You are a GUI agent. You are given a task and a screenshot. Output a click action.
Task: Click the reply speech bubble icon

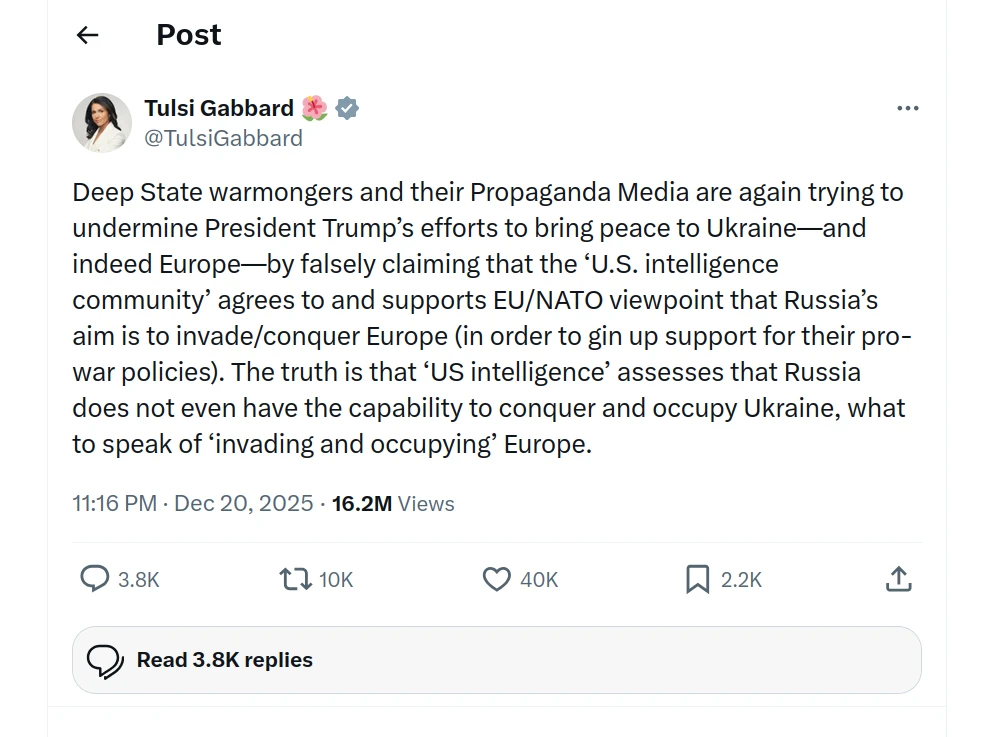94,579
